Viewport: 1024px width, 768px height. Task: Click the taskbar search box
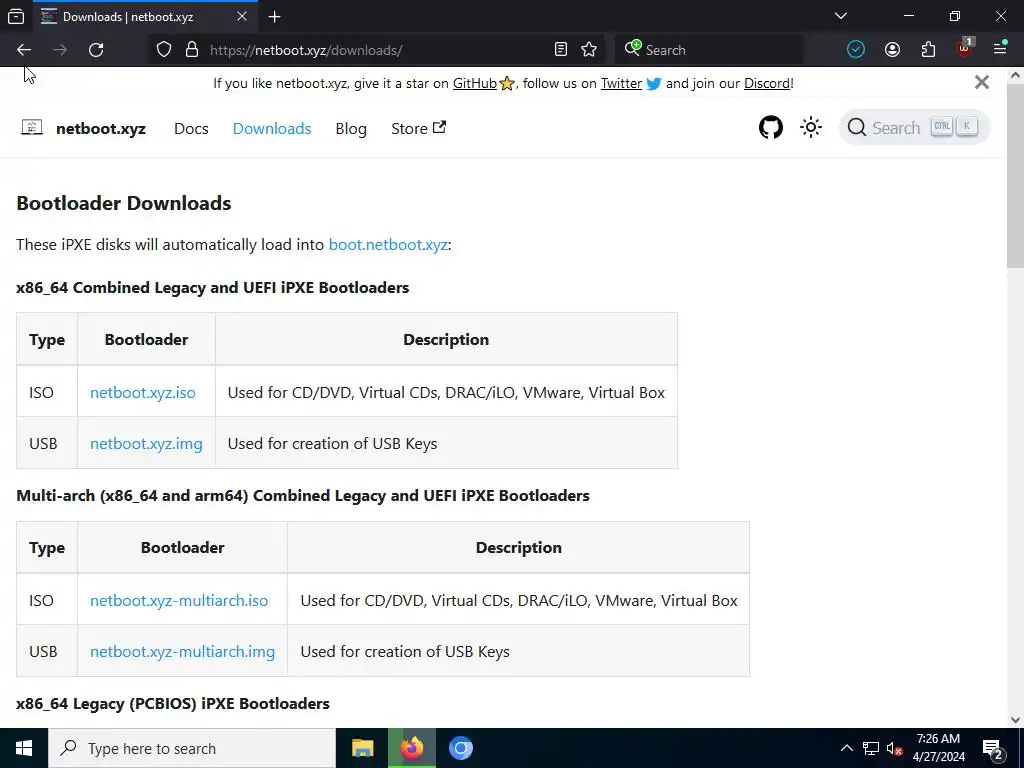pyautogui.click(x=192, y=748)
